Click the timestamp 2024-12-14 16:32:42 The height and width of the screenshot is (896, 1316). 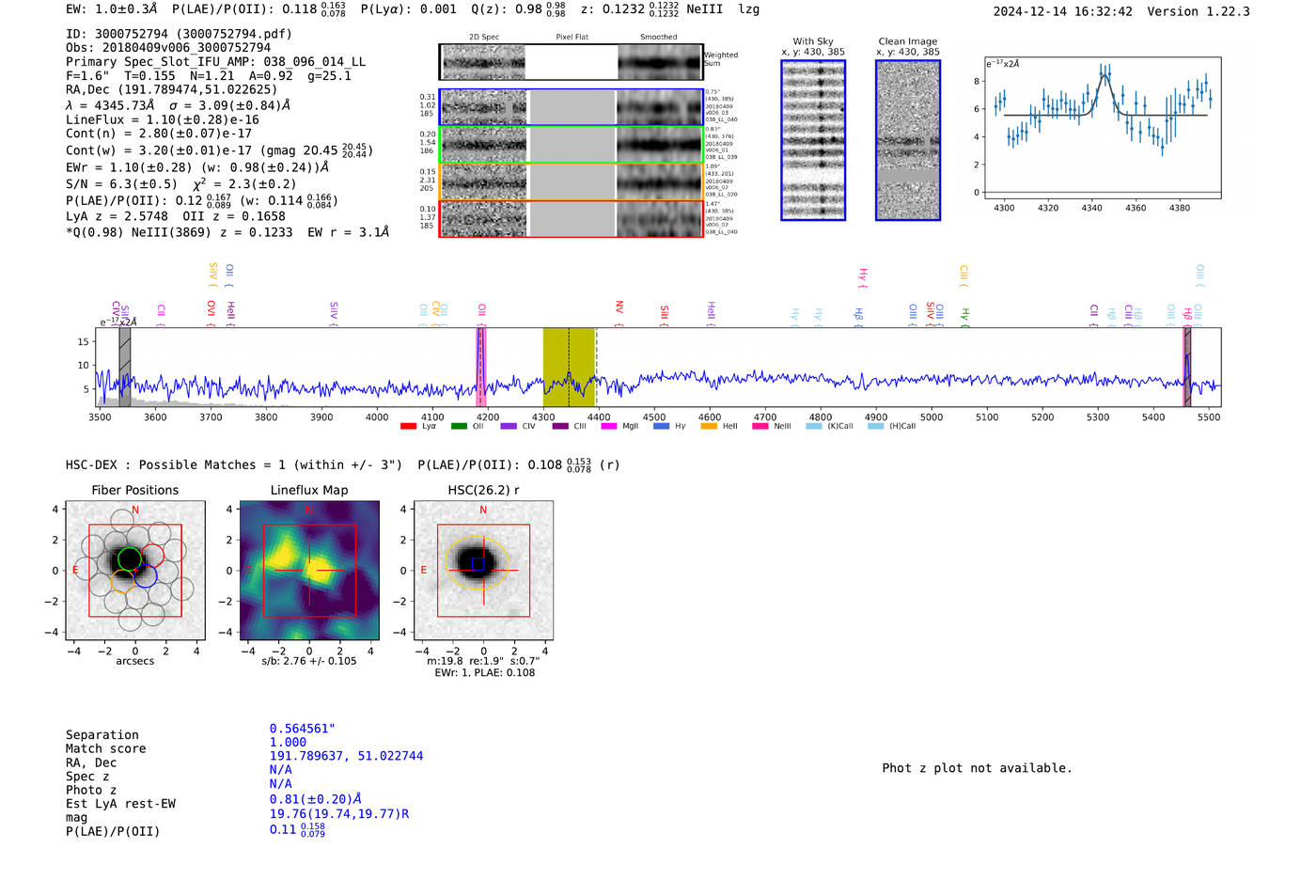coord(1062,12)
